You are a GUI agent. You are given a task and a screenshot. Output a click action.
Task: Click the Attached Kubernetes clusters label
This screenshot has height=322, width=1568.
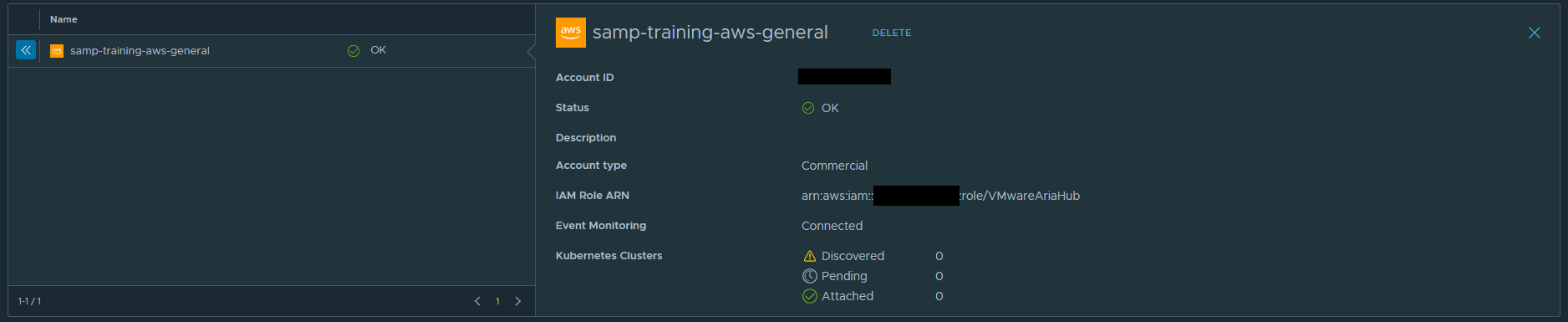coord(848,296)
